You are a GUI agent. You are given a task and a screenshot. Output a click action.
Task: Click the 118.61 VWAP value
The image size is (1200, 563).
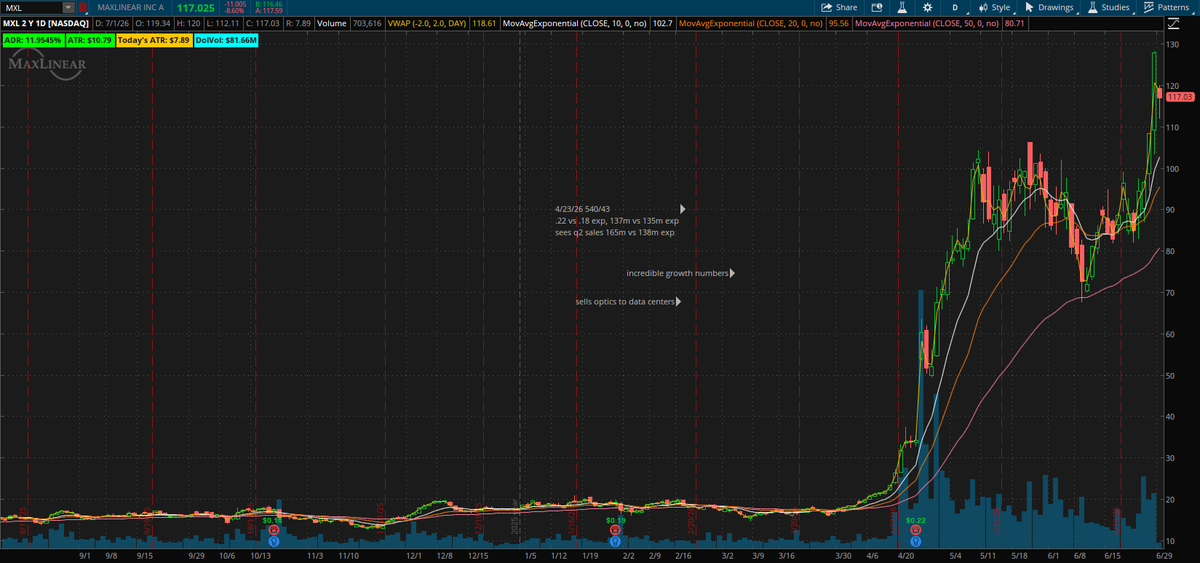tap(484, 21)
